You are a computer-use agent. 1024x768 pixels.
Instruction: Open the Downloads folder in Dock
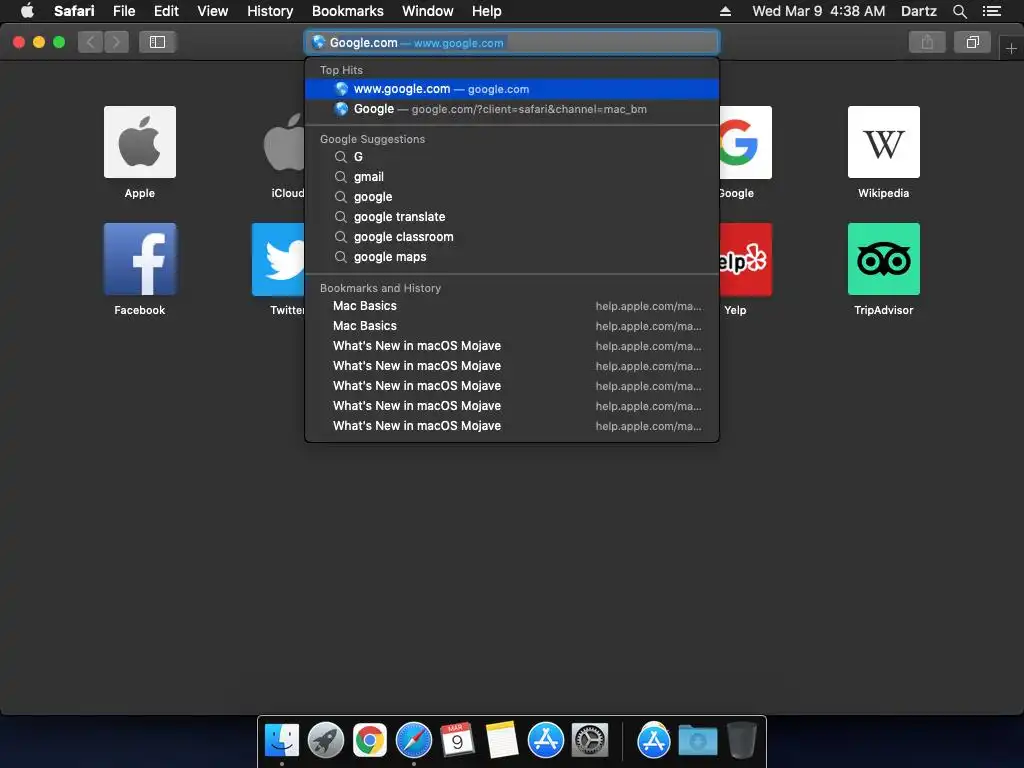click(x=697, y=741)
